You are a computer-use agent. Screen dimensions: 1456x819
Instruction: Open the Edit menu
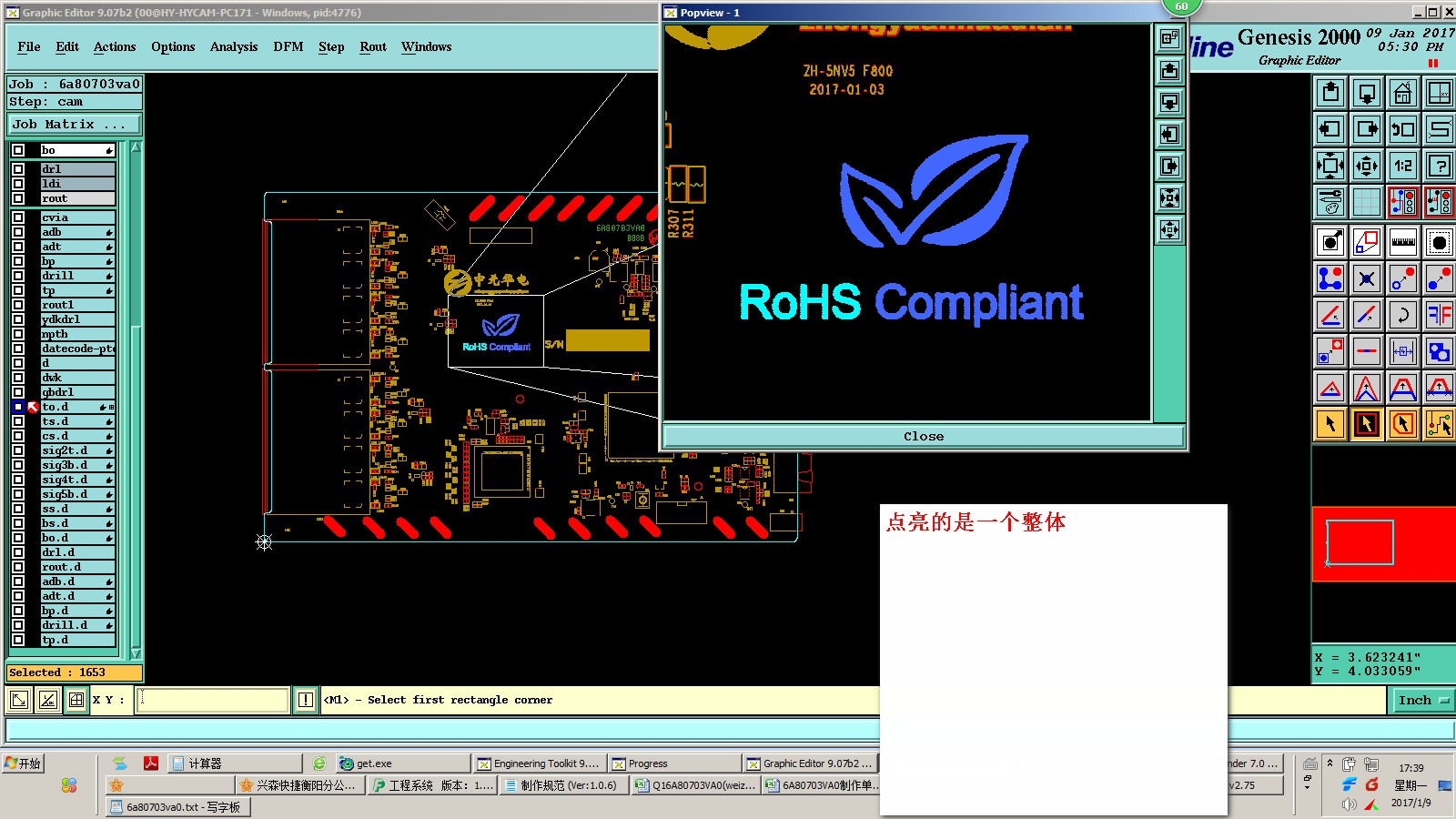(67, 46)
